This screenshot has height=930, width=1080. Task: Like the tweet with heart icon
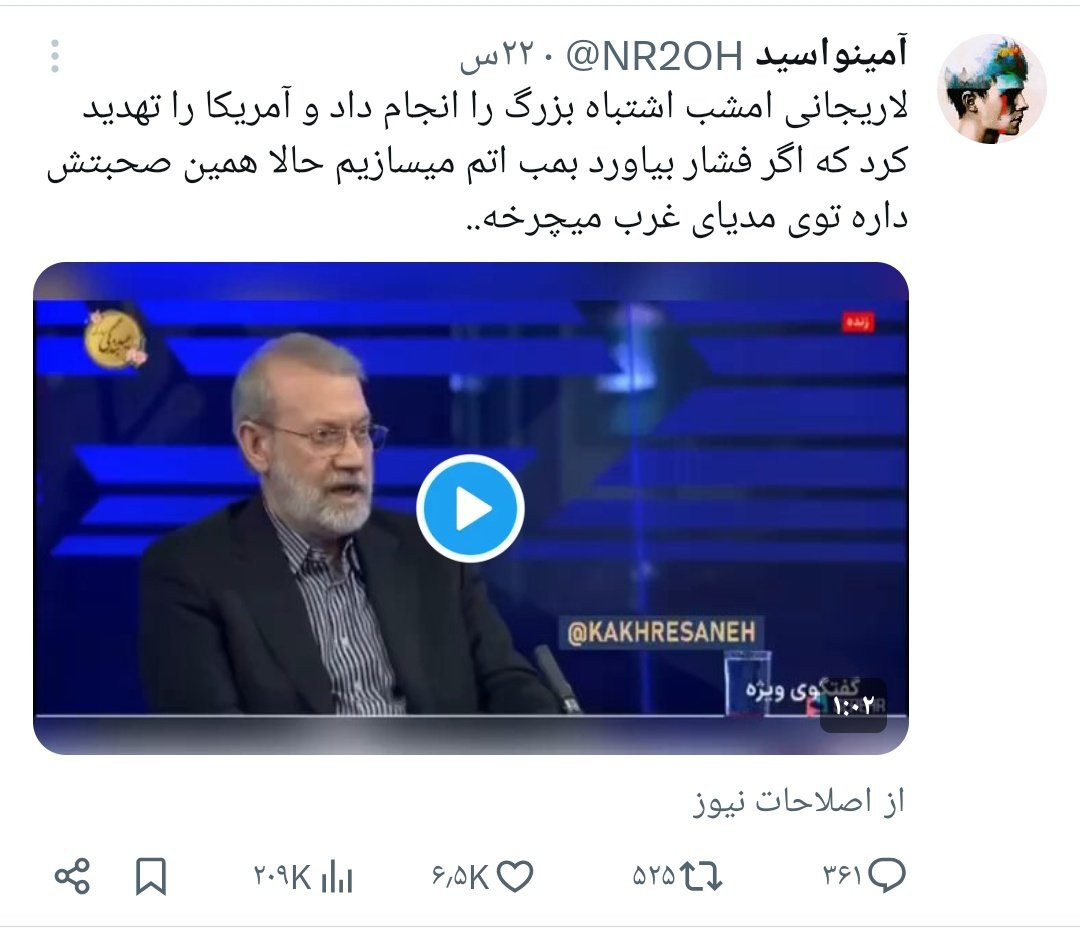515,876
